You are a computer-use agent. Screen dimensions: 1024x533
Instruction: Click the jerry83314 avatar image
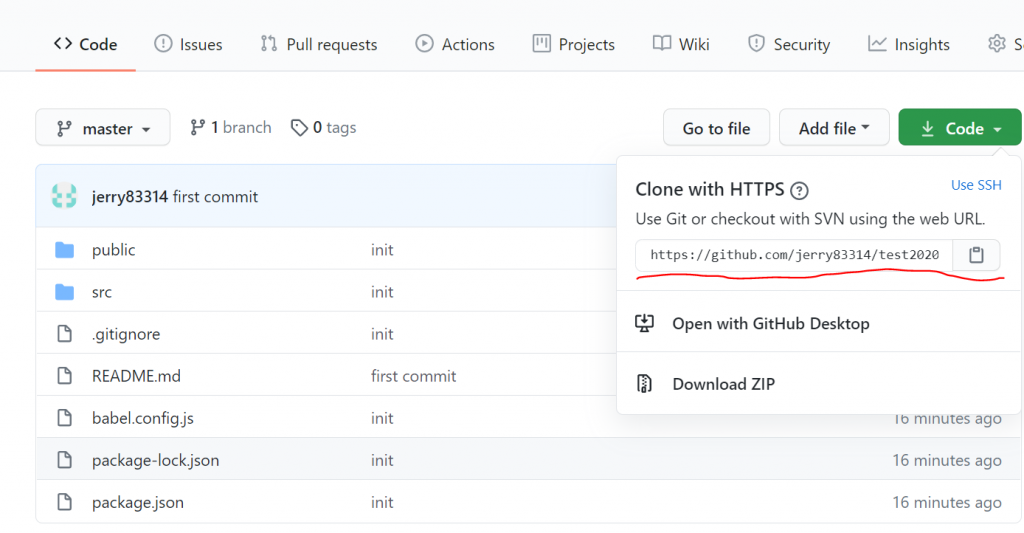65,197
